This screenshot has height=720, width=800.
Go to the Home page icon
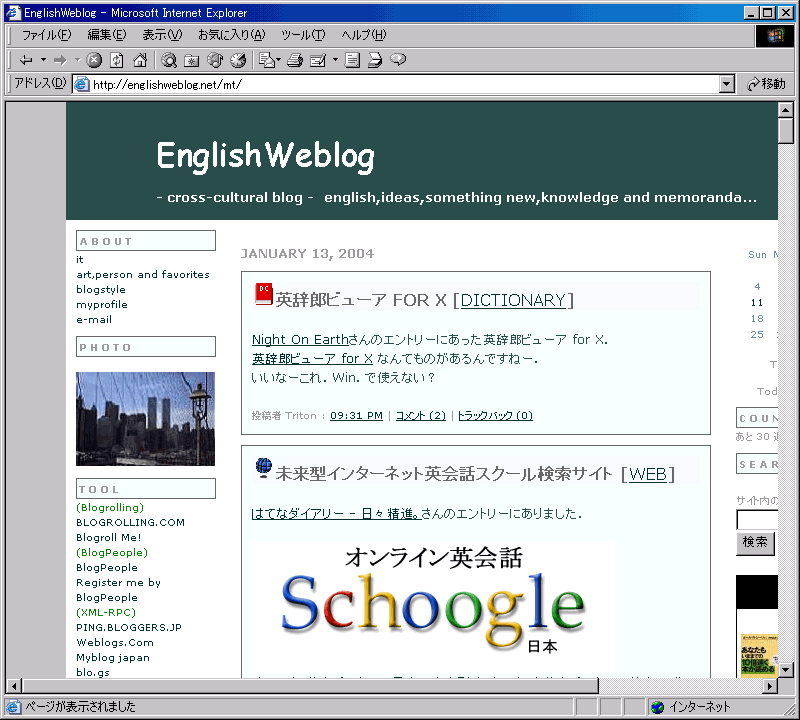click(140, 60)
